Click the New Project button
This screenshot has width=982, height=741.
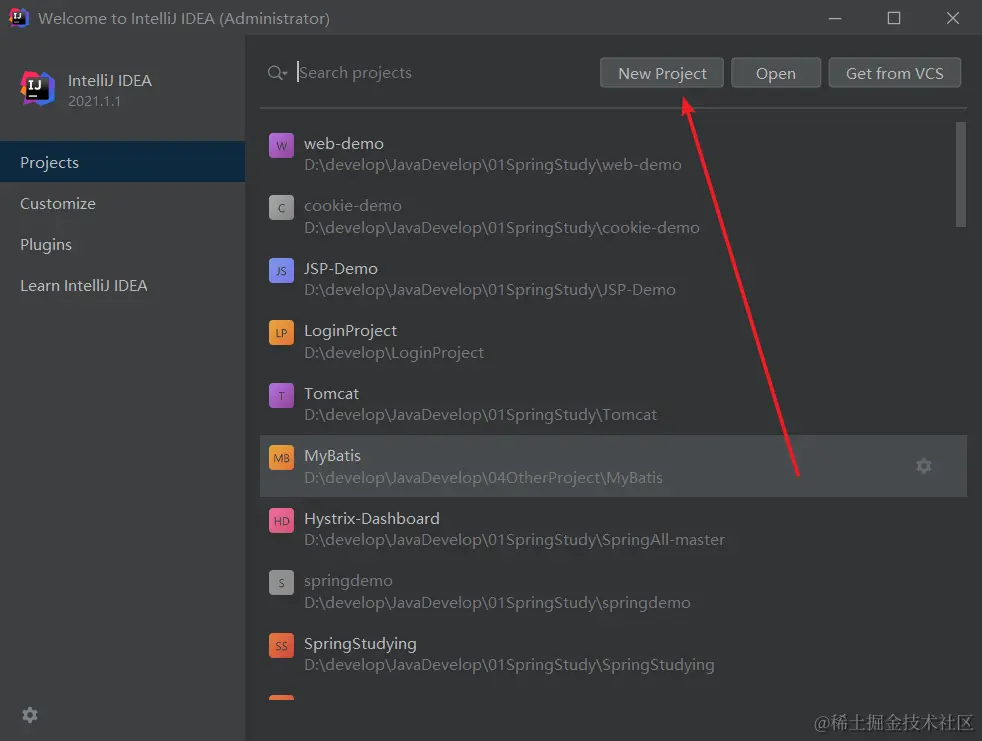(661, 73)
